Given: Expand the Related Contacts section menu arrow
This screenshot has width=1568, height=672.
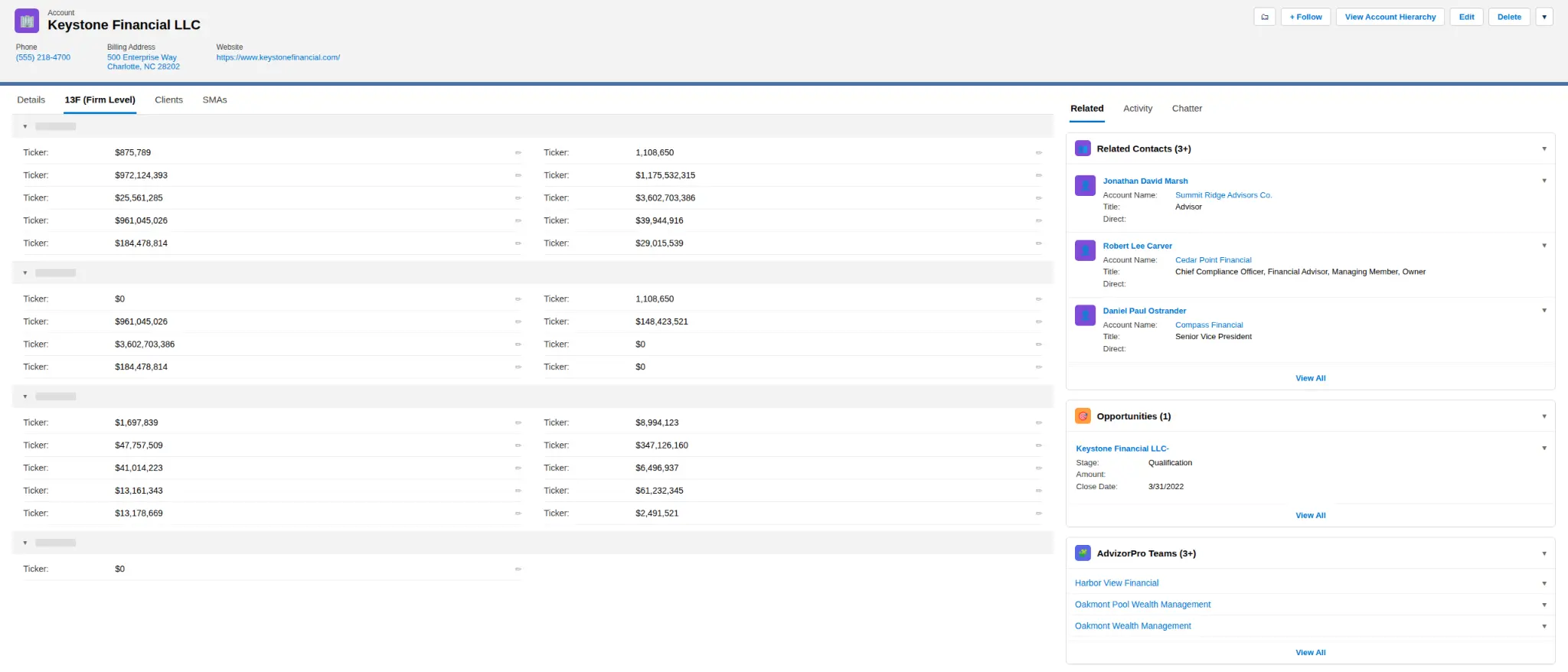Looking at the screenshot, I should coord(1544,148).
